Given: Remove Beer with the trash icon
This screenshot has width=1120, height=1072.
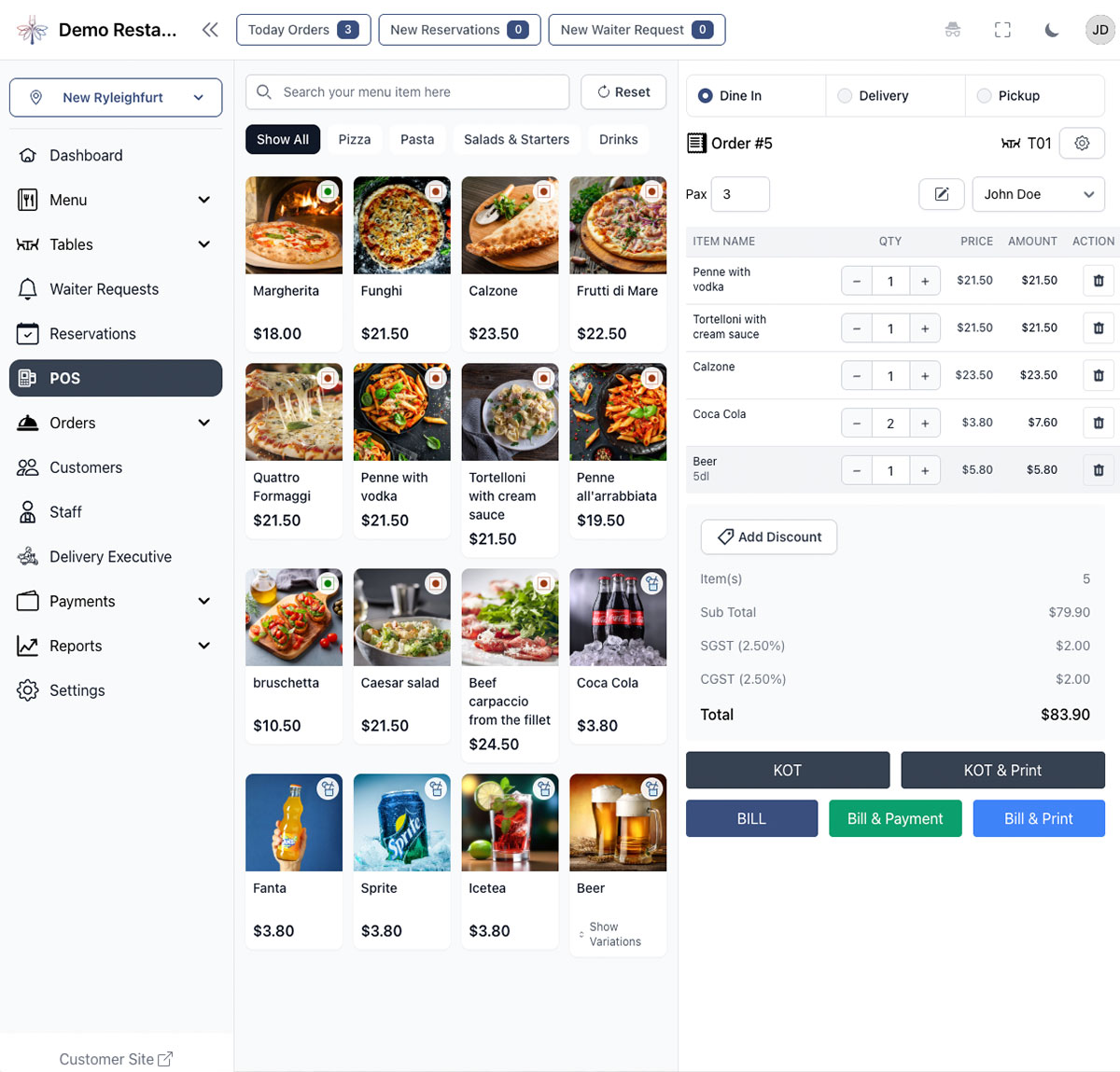Looking at the screenshot, I should tap(1098, 470).
